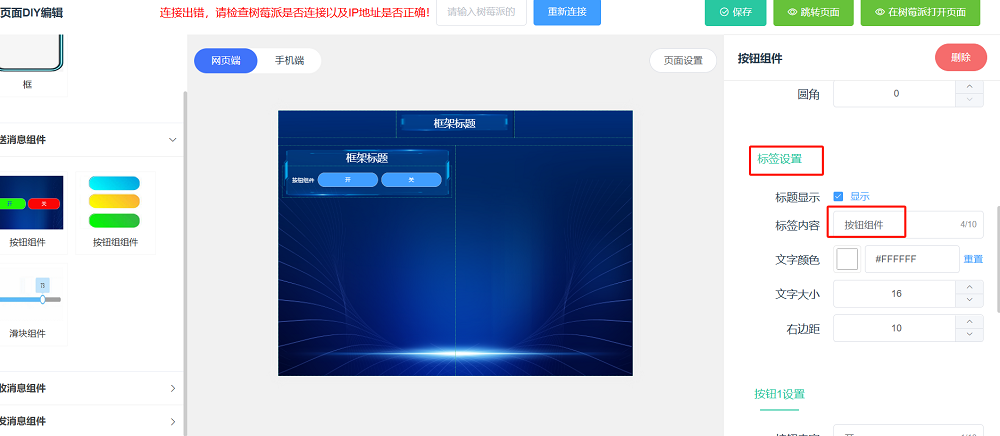Switch to 手机端 view
The height and width of the screenshot is (436, 1000).
[290, 61]
